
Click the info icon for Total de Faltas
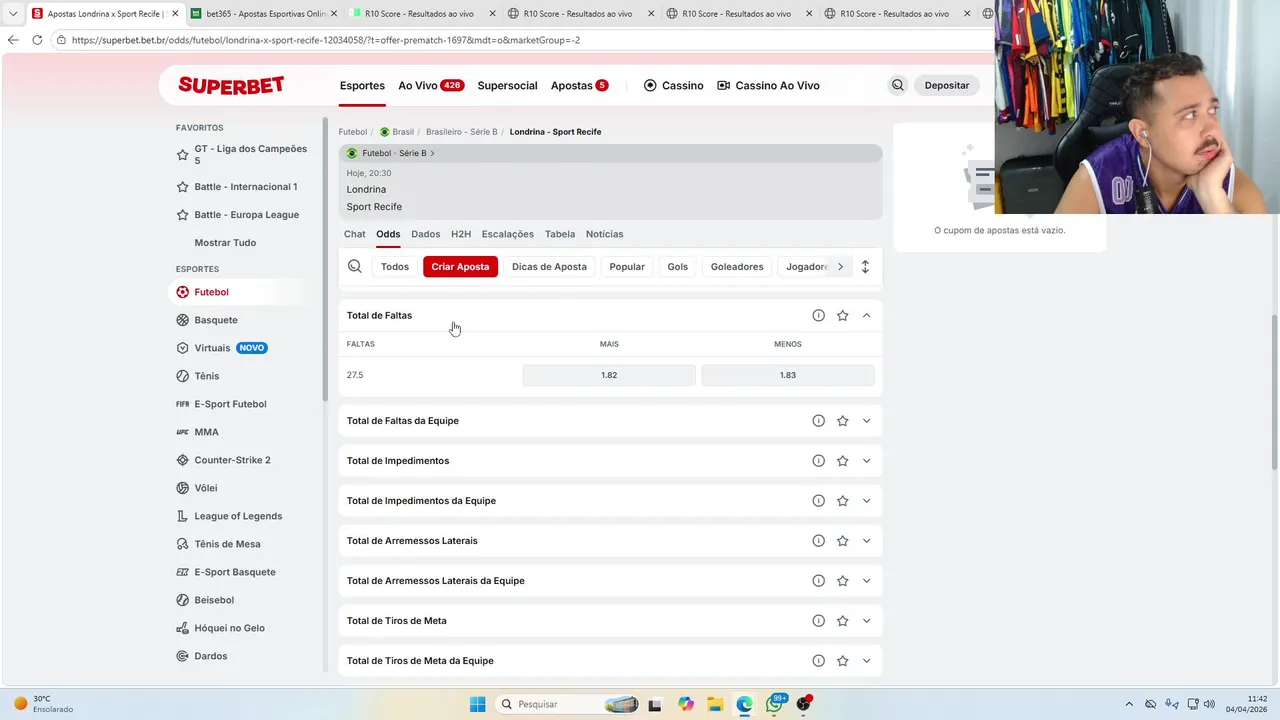(x=818, y=315)
